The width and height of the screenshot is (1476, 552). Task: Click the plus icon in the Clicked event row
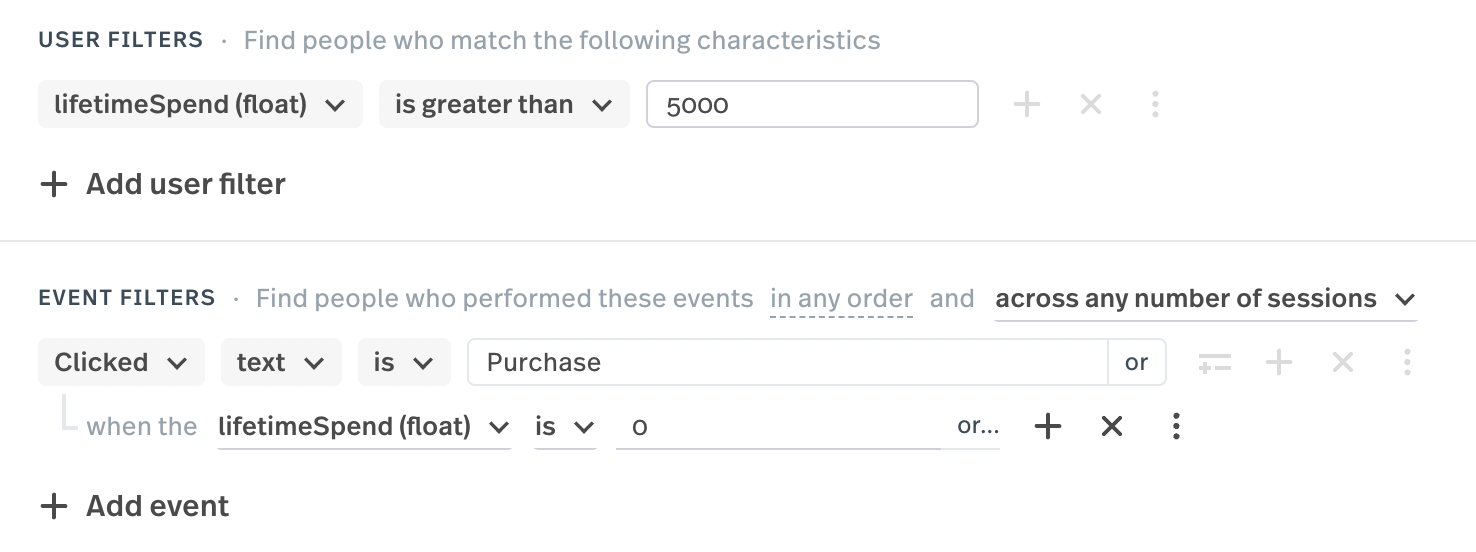pos(1279,362)
